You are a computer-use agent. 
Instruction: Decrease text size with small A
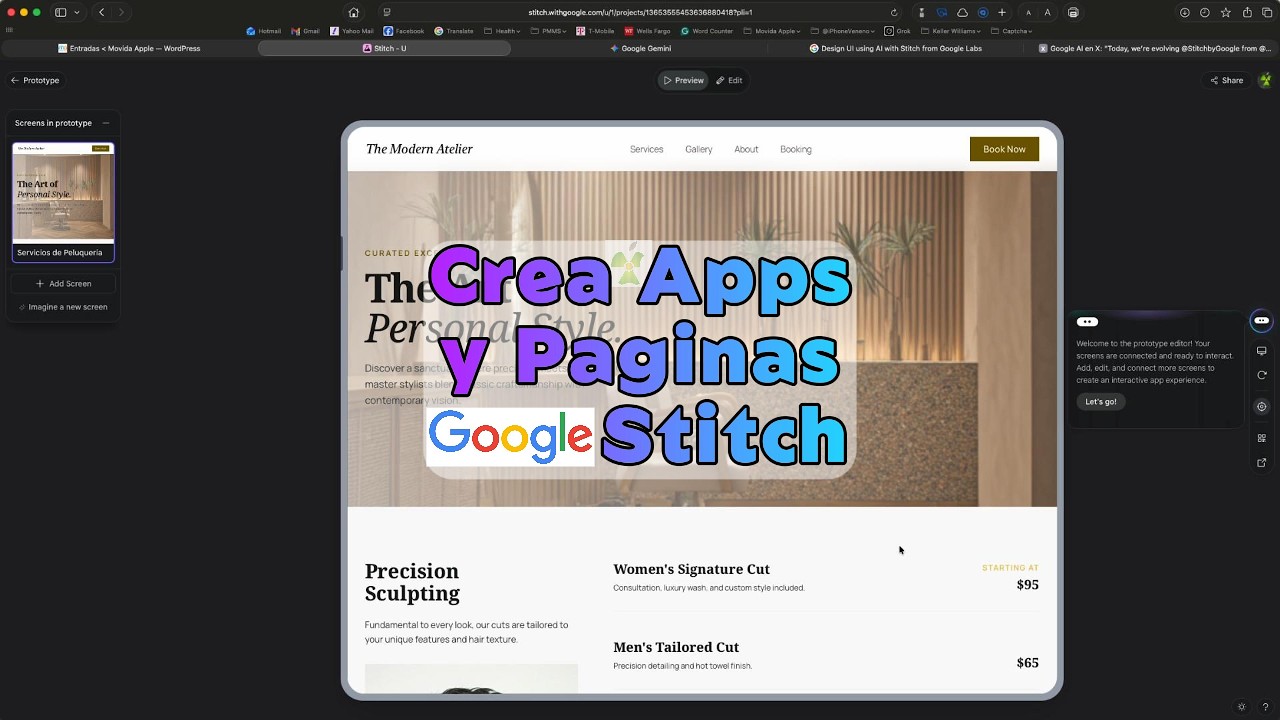(x=1028, y=12)
